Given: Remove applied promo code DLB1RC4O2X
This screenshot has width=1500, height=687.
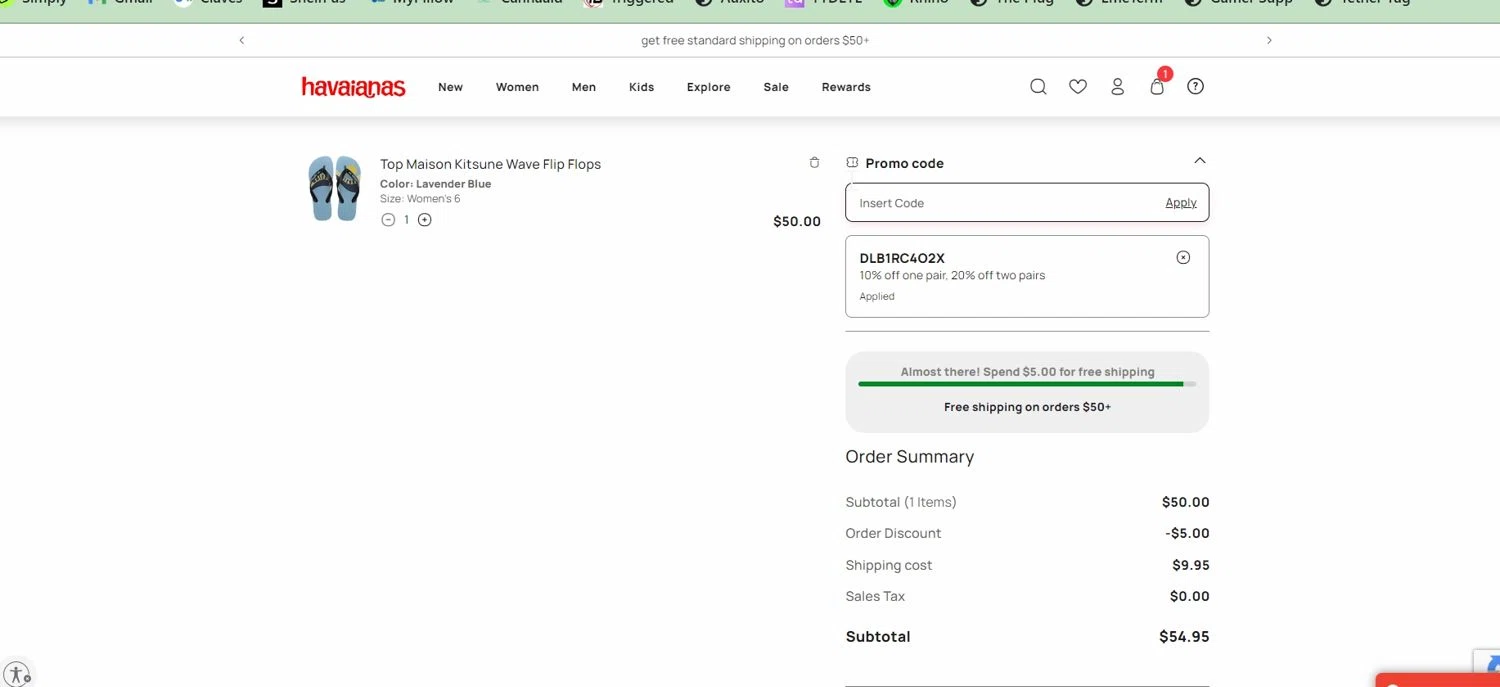Looking at the screenshot, I should 1183,257.
